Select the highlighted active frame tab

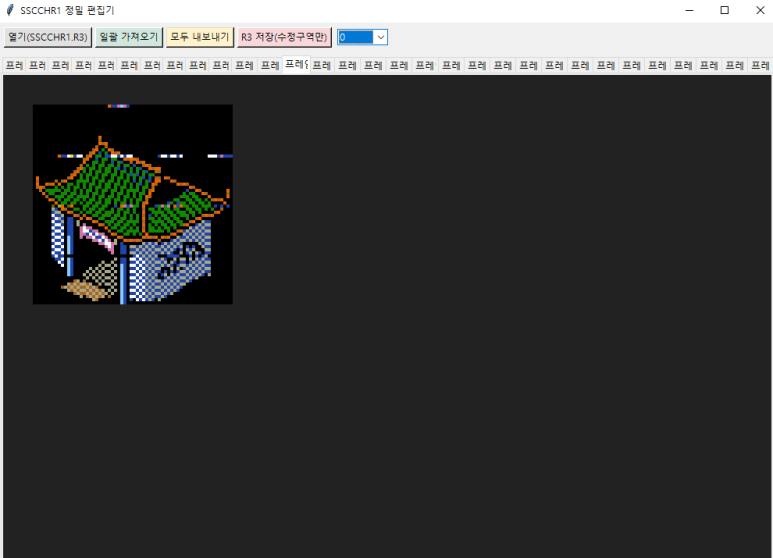(x=296, y=65)
